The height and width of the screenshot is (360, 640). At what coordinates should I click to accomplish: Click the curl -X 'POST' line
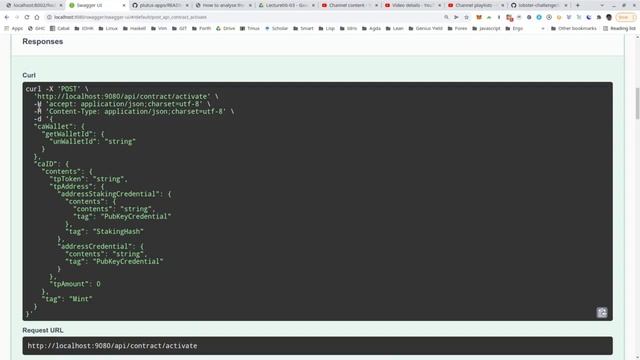click(57, 89)
